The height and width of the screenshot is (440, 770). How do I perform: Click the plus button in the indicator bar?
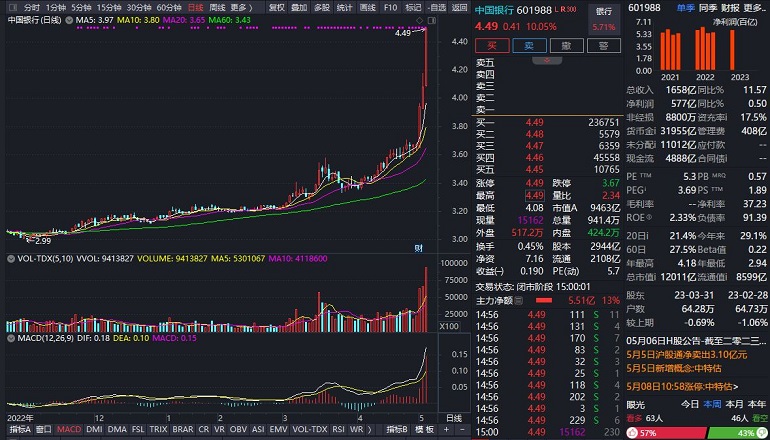coord(446,429)
